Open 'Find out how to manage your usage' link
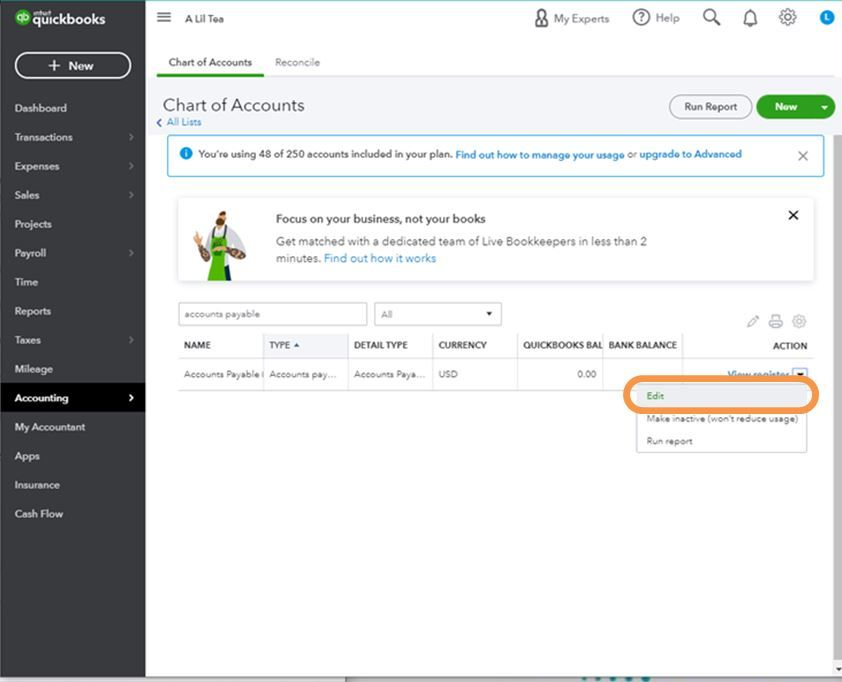 pyautogui.click(x=540, y=155)
